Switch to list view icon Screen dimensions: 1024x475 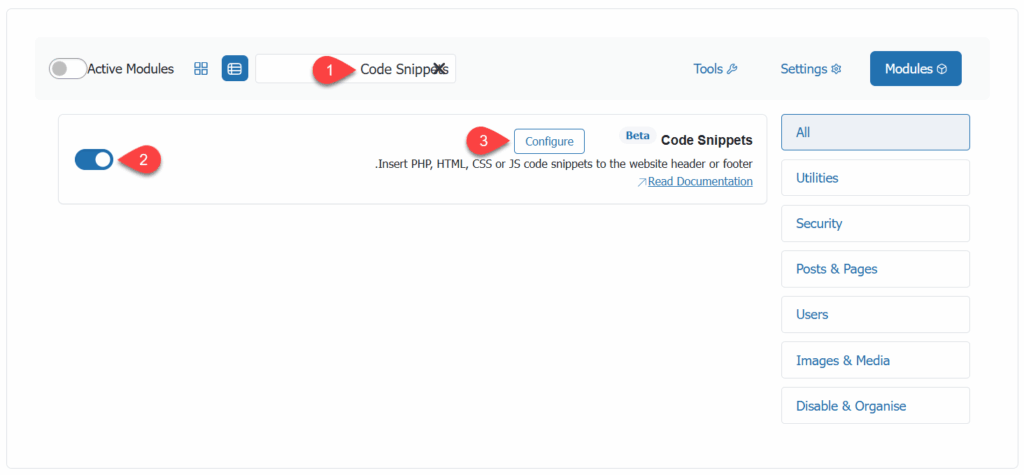[x=235, y=69]
